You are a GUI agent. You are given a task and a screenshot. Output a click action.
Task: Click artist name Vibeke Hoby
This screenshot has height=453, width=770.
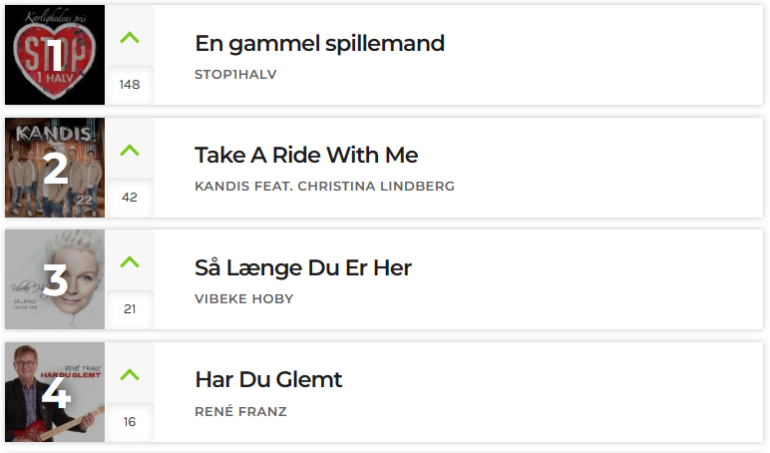(244, 299)
